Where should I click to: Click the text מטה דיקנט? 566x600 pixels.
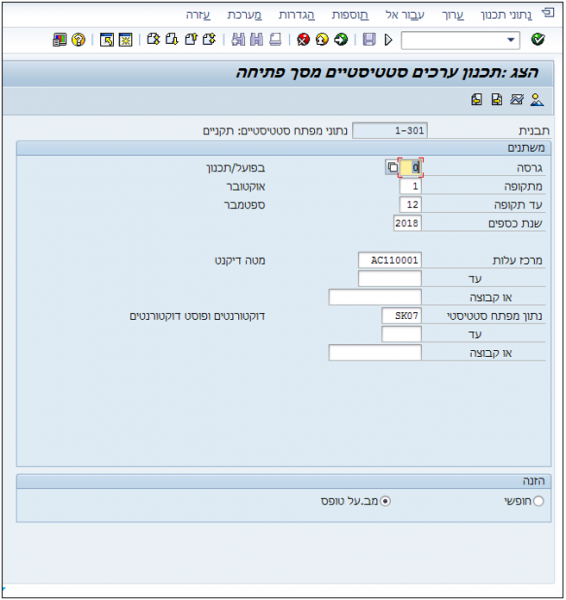click(x=240, y=261)
